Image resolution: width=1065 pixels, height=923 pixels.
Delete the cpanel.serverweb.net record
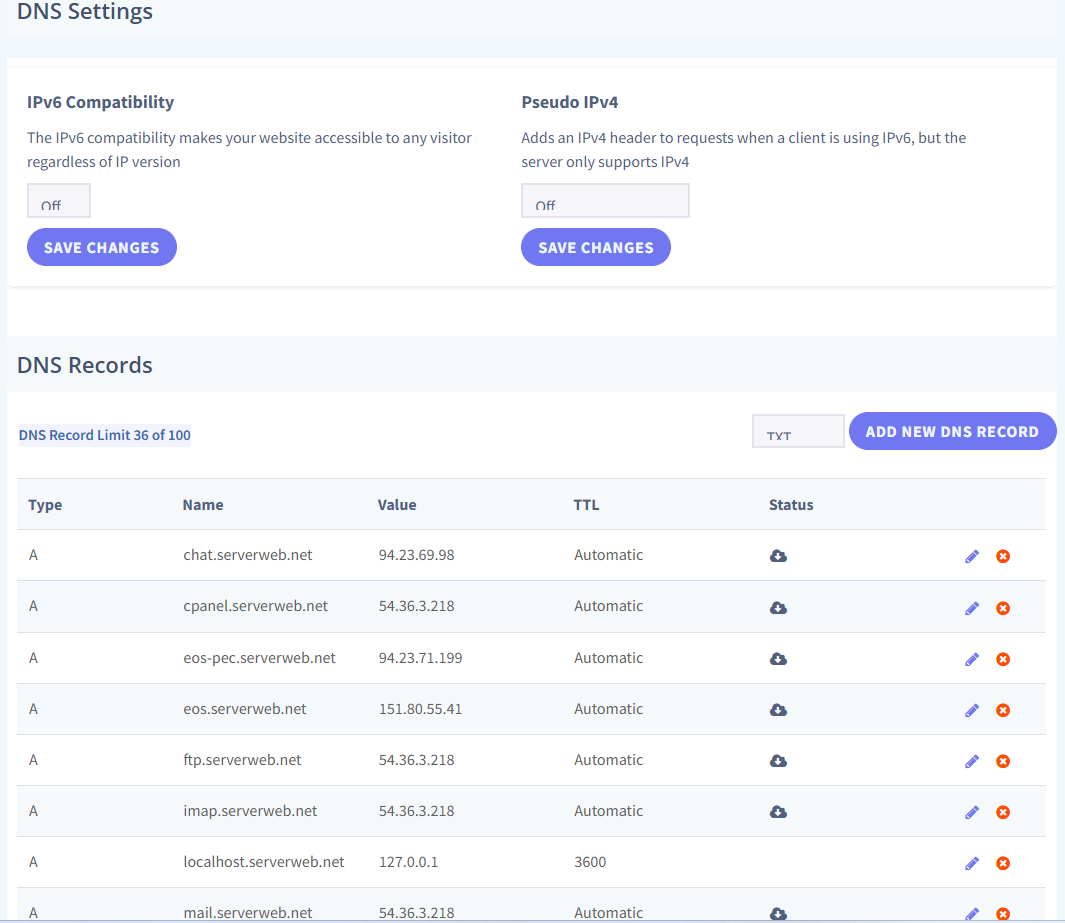tap(1002, 608)
